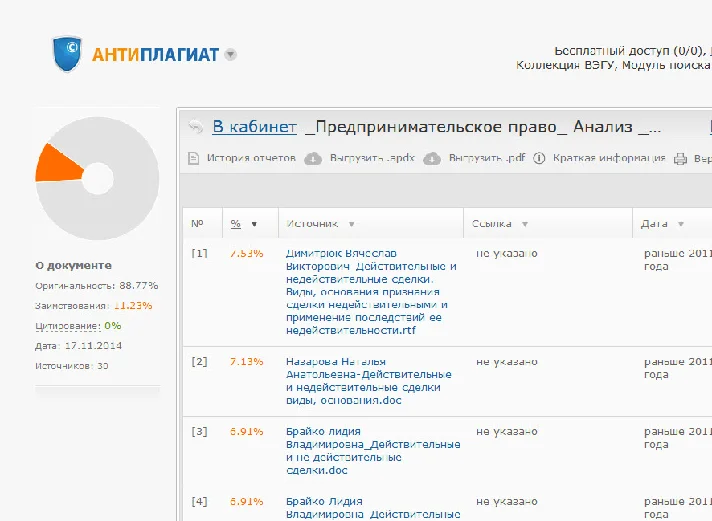712x521 pixels.
Task: Click the back arrow icon before В кабинет
Action: pos(196,127)
